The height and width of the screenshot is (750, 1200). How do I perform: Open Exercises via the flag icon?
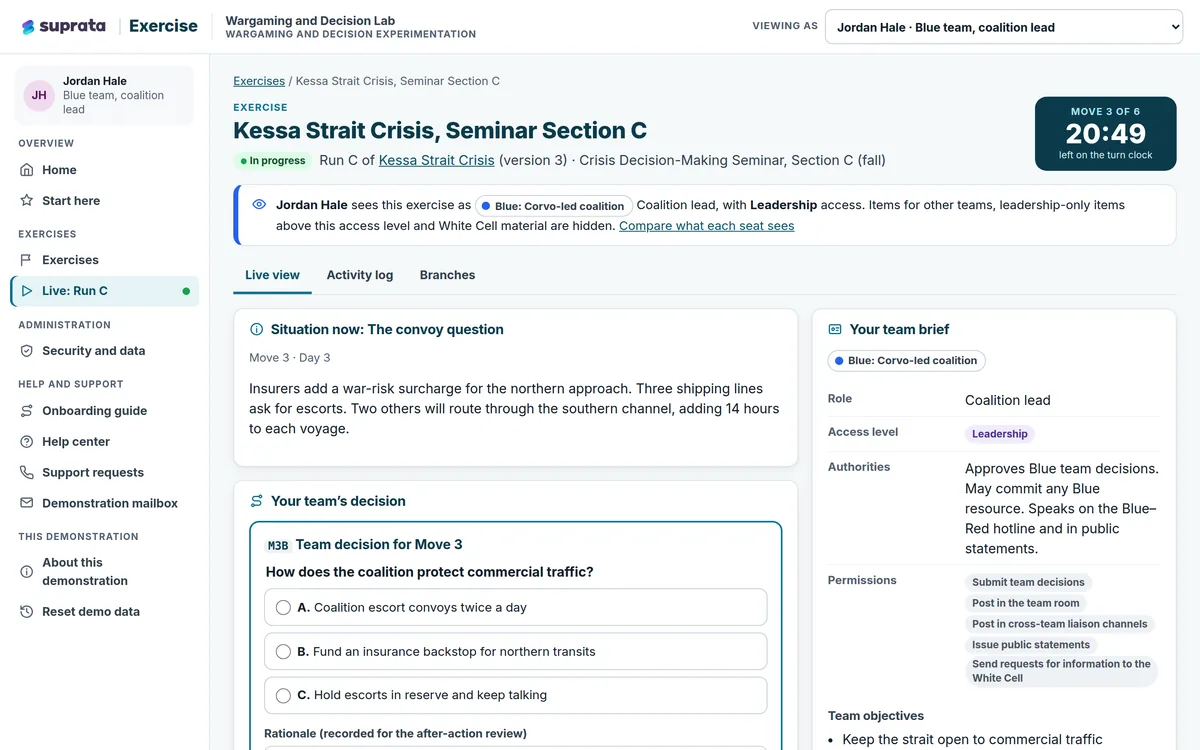(27, 260)
